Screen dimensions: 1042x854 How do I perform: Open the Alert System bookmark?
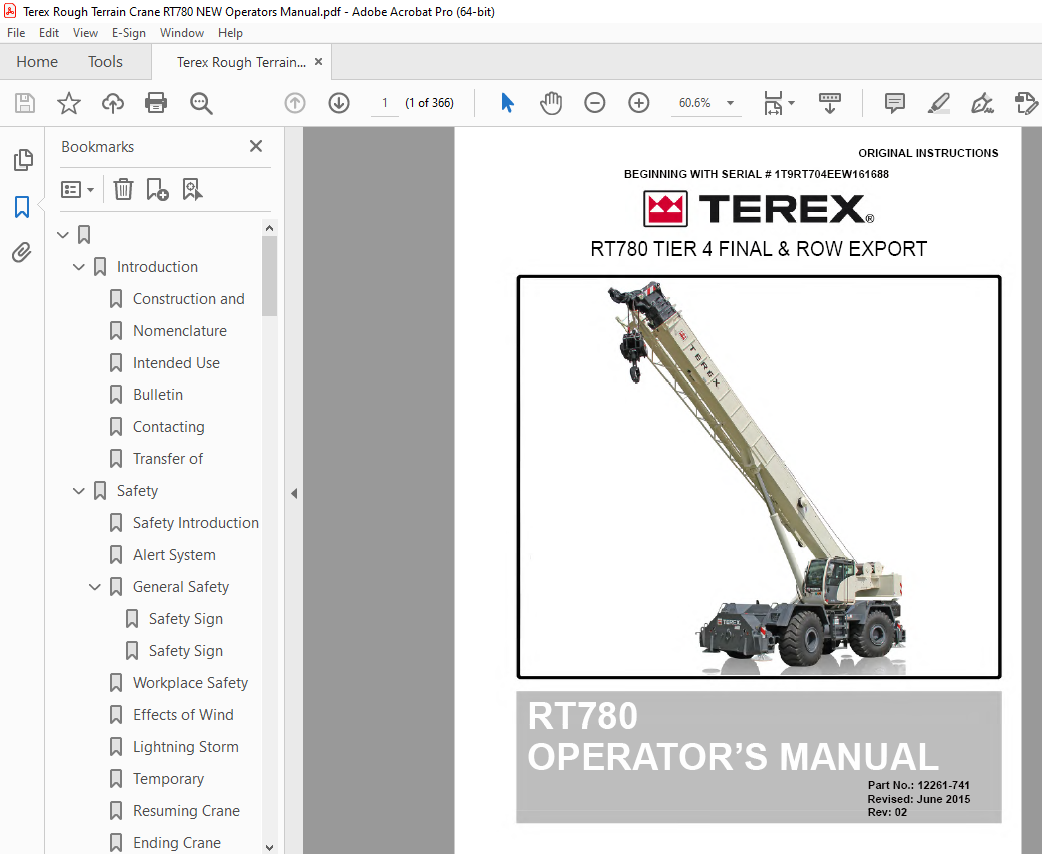174,555
